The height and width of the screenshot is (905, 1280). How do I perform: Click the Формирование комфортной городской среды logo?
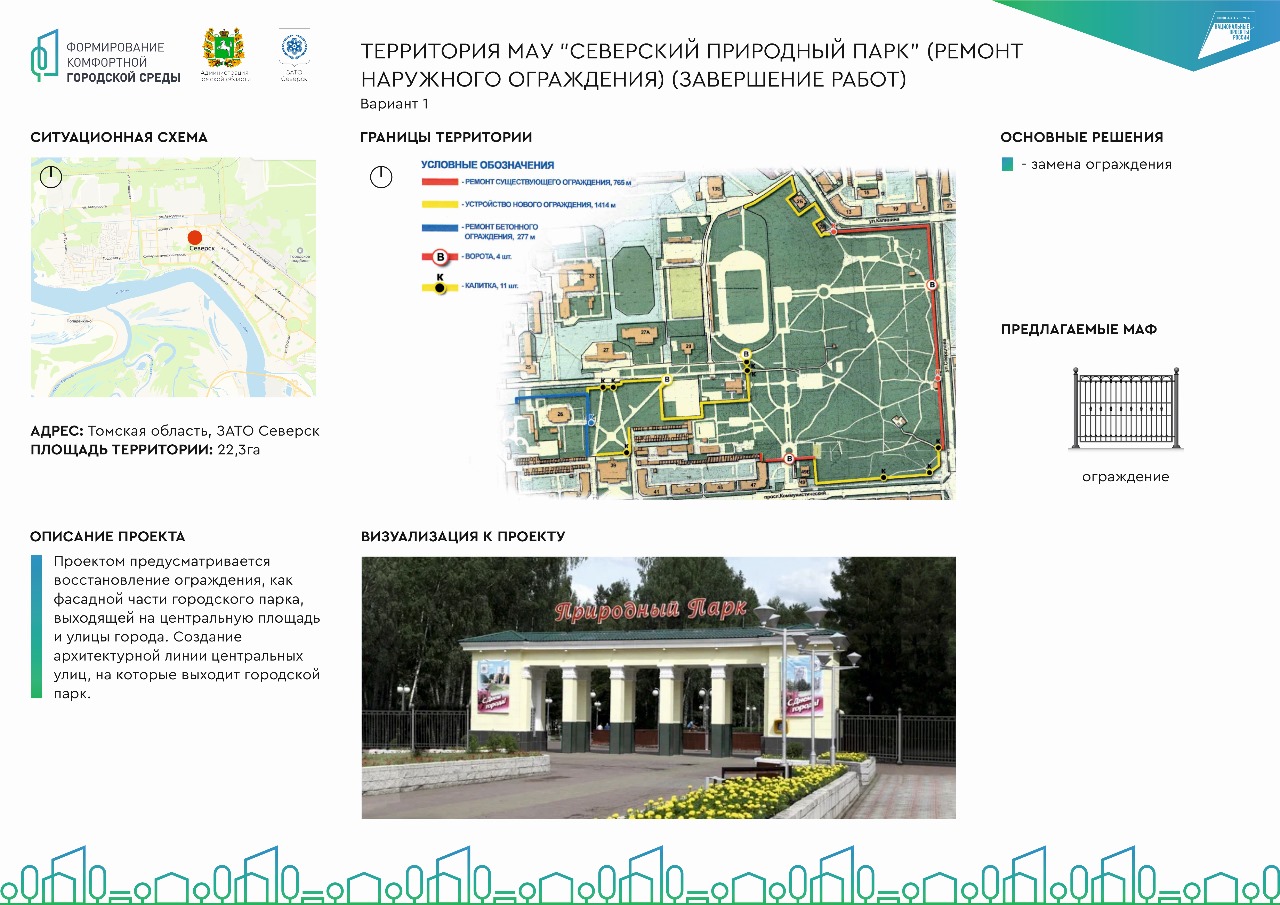[105, 62]
